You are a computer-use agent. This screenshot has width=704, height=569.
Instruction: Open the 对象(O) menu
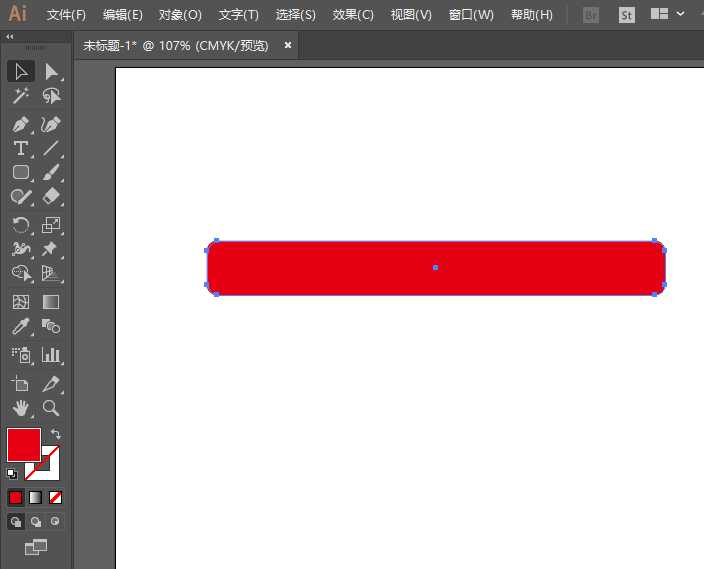point(180,15)
